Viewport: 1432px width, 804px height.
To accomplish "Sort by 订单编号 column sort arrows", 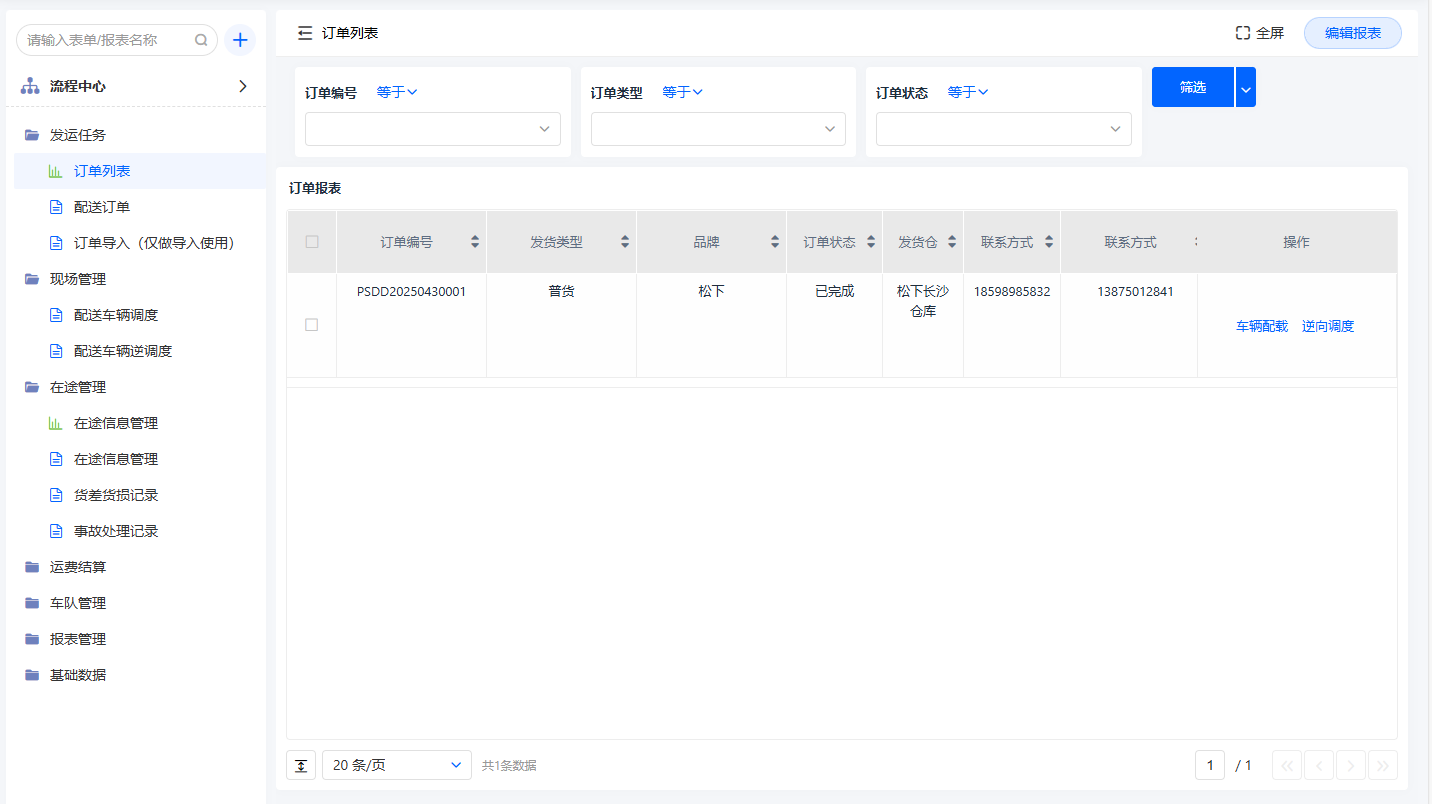I will tap(475, 242).
